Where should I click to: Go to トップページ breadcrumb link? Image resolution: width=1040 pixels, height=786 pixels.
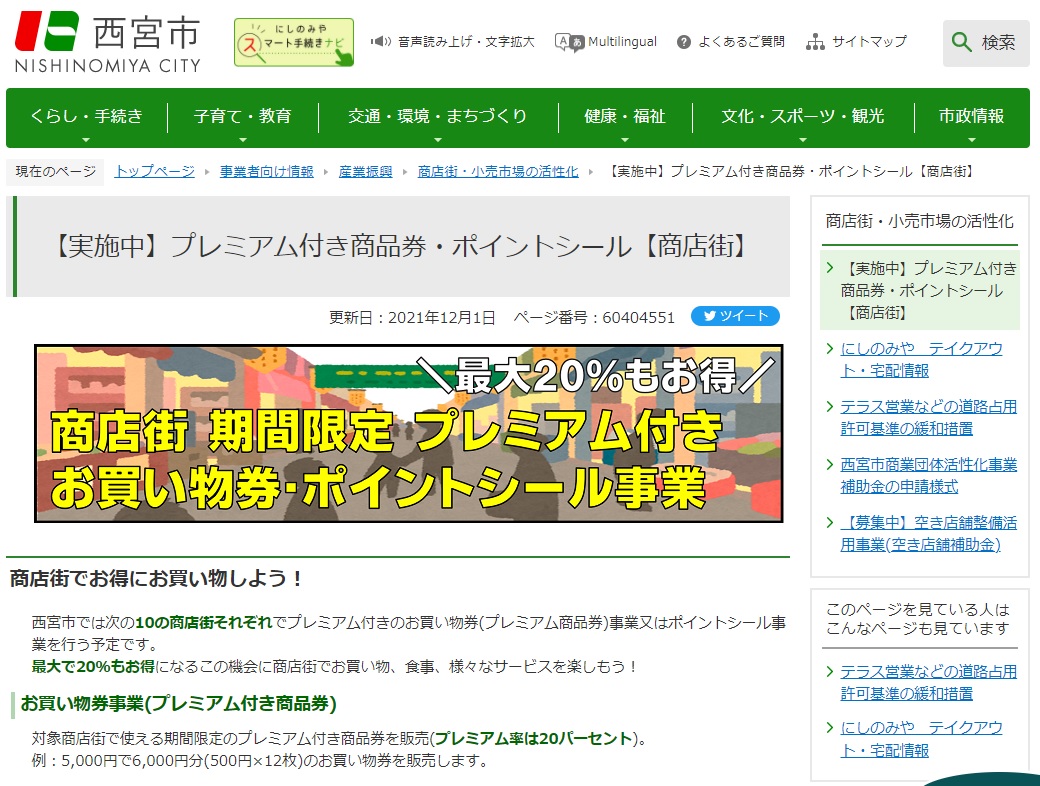pyautogui.click(x=155, y=172)
